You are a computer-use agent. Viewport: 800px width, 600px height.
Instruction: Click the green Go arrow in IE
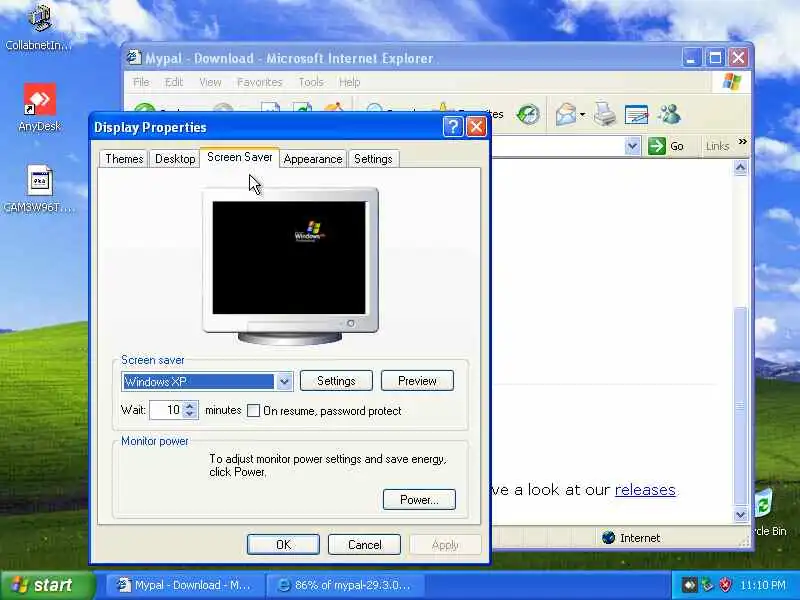(657, 146)
